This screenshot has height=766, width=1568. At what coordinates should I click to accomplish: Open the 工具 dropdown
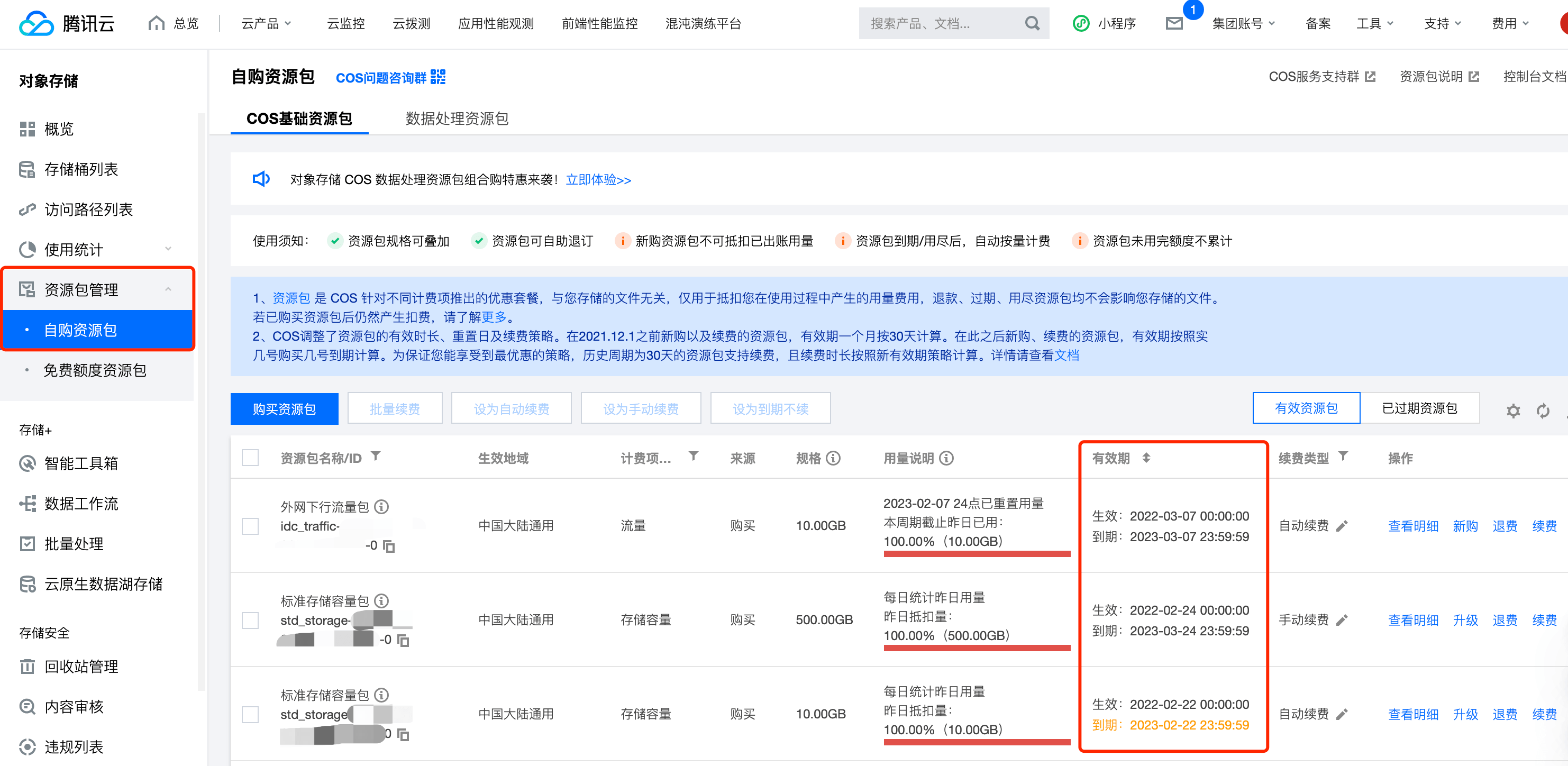tap(1374, 24)
